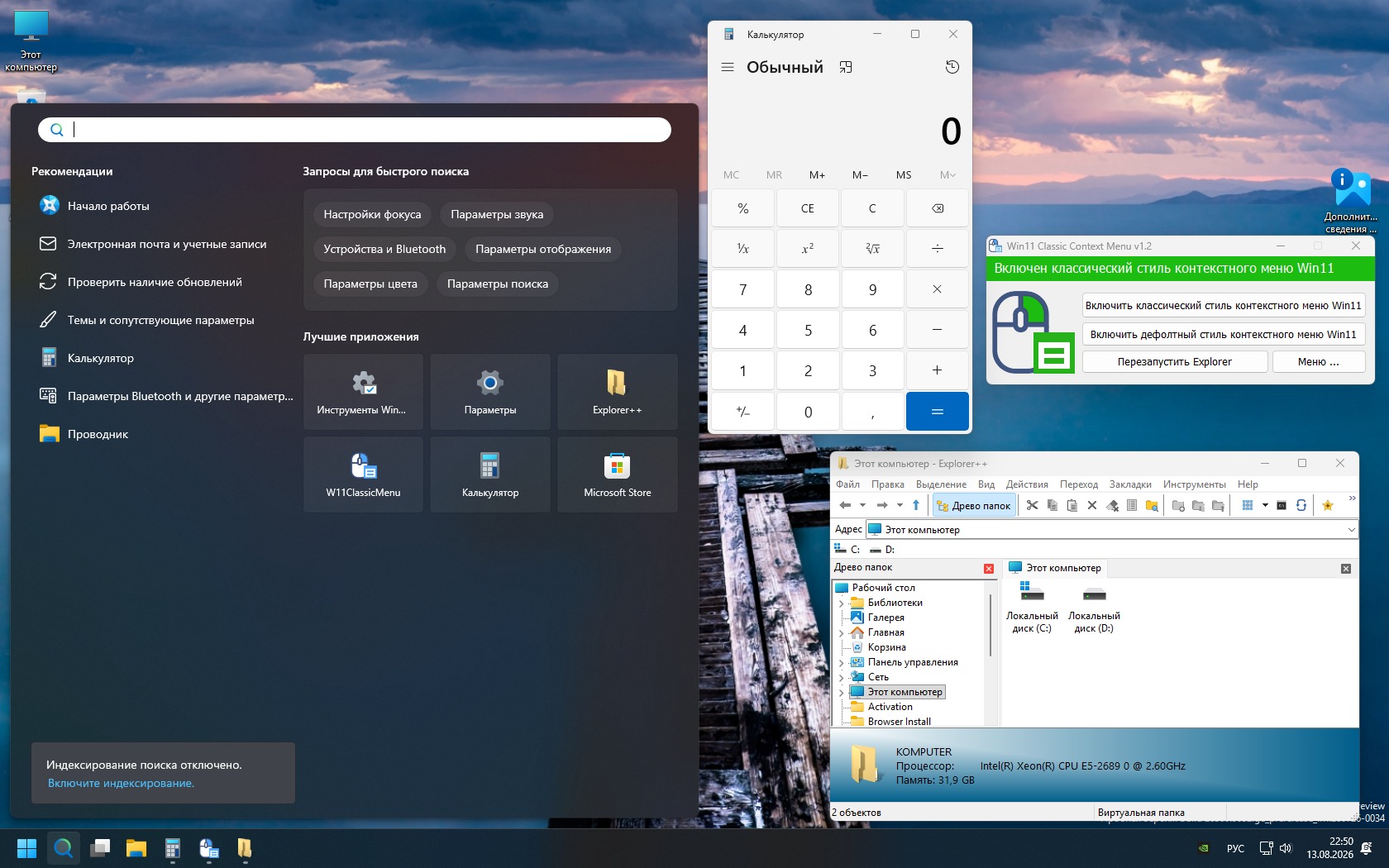Open the Инструменты menu in Explorer++
The width and height of the screenshot is (1389, 868).
[1194, 484]
